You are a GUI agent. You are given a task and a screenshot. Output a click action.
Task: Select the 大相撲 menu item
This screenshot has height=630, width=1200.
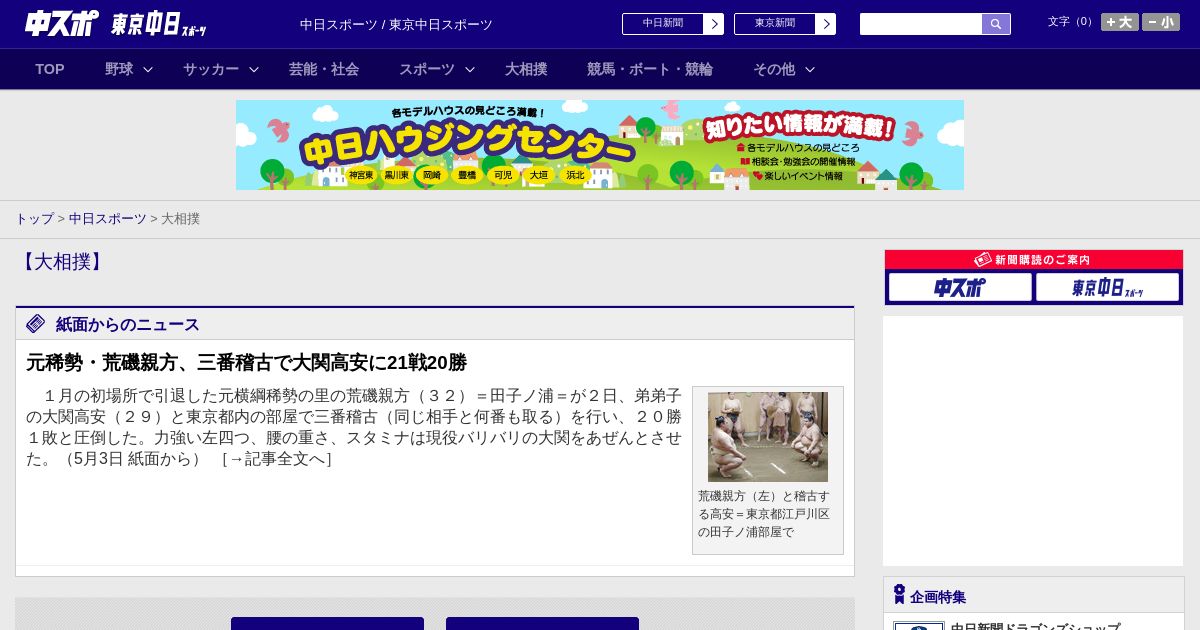point(526,69)
